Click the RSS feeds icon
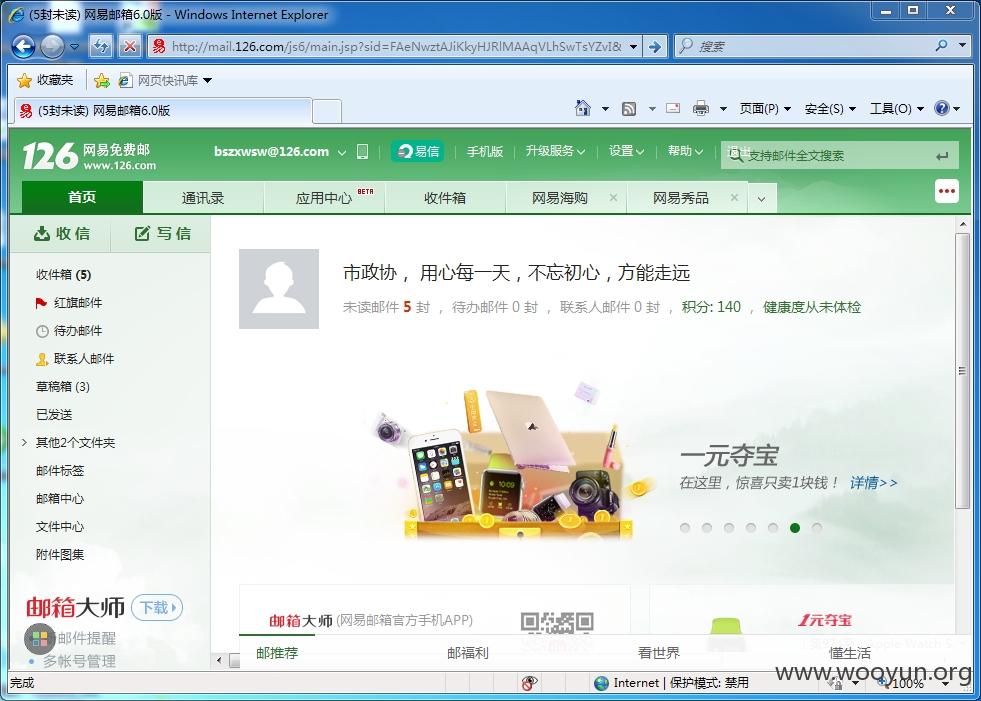Image resolution: width=981 pixels, height=701 pixels. click(629, 109)
